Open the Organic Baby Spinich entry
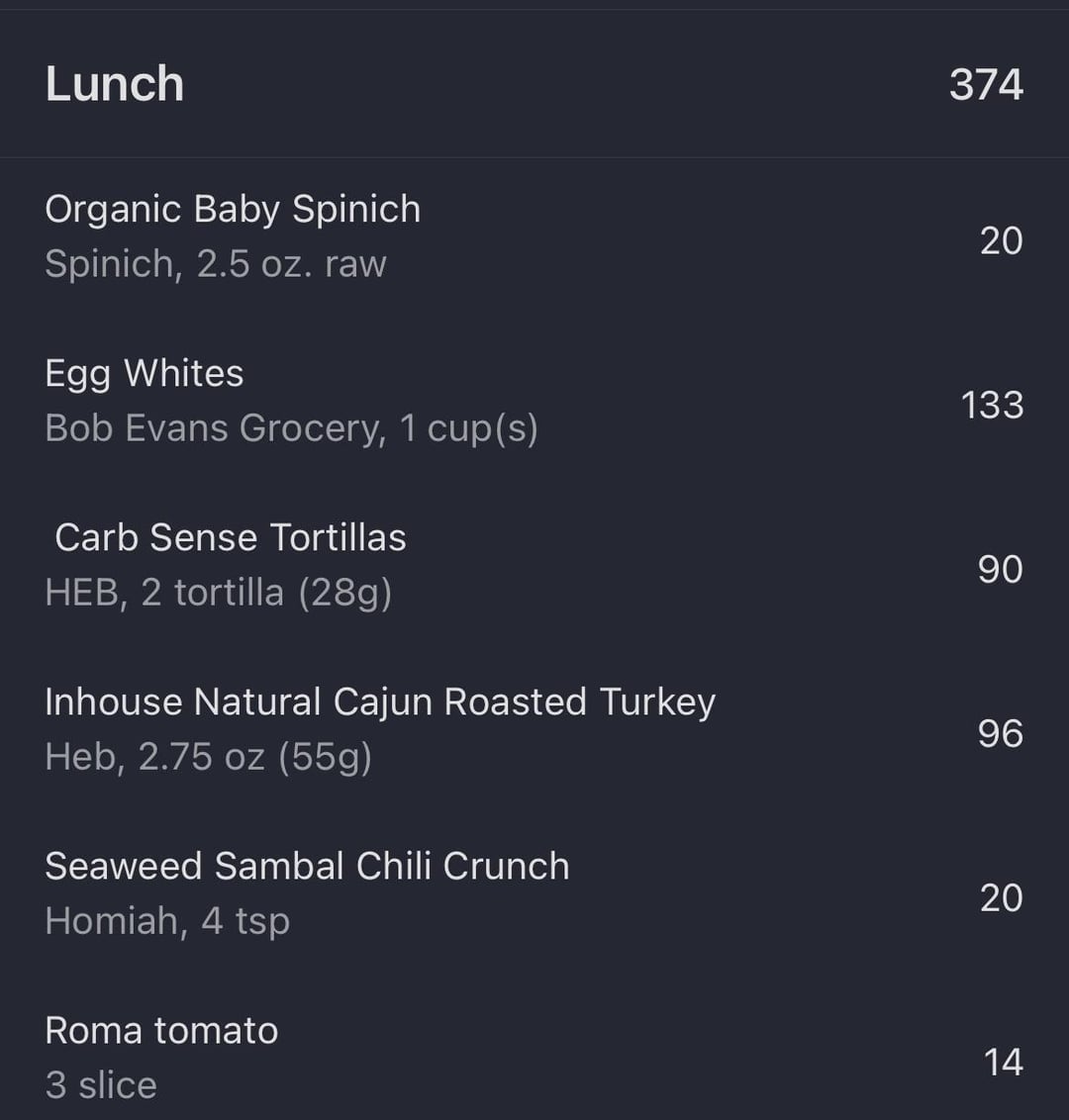 tap(233, 209)
